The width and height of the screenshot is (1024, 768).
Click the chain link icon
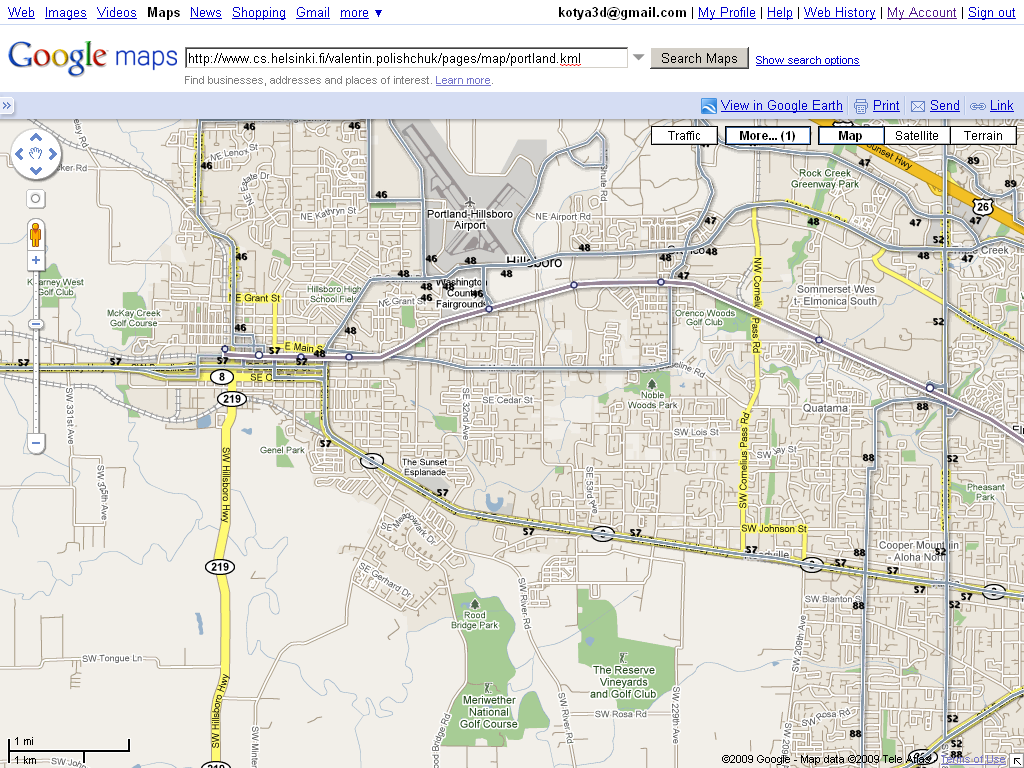pyautogui.click(x=978, y=106)
